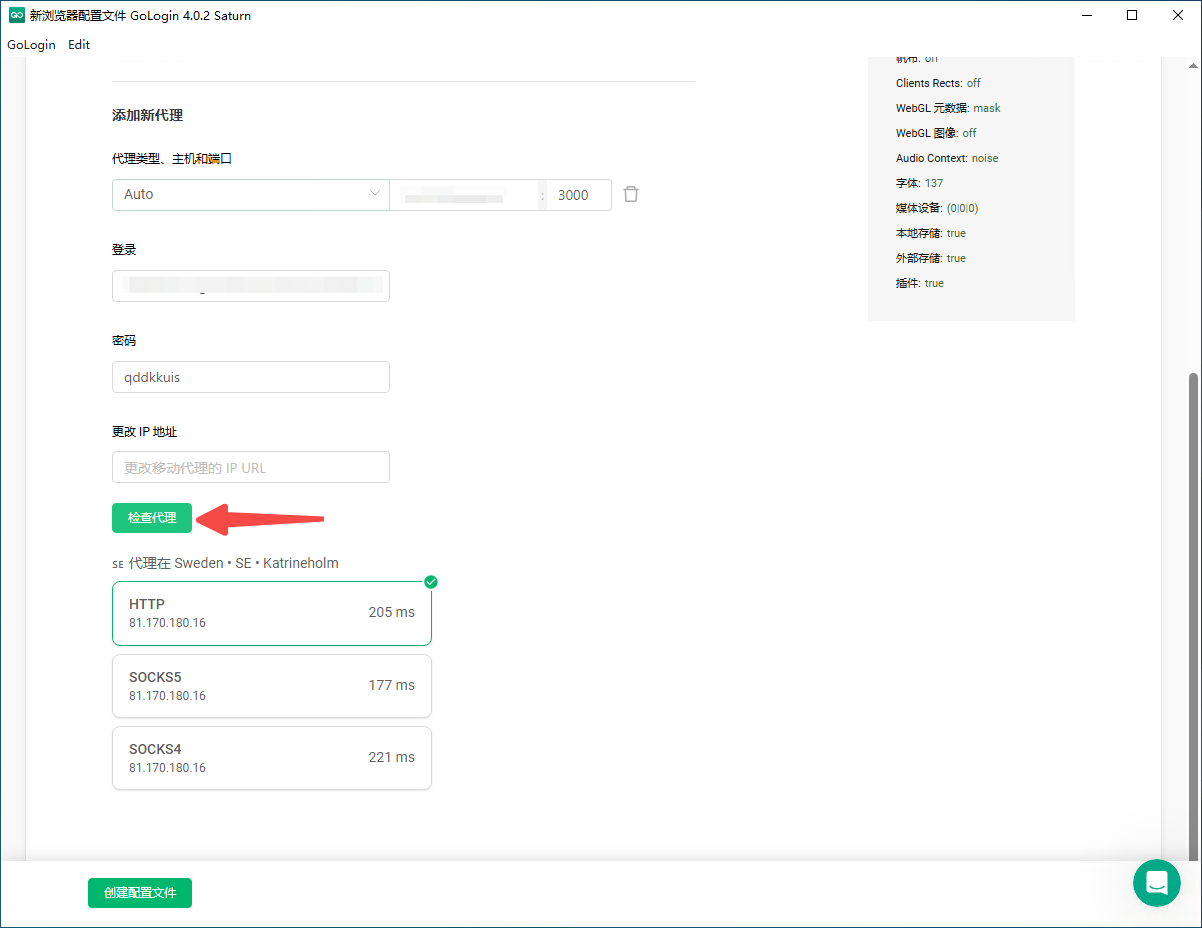The image size is (1202, 928).
Task: Click the trash icon to delete proxy
Action: pos(631,194)
